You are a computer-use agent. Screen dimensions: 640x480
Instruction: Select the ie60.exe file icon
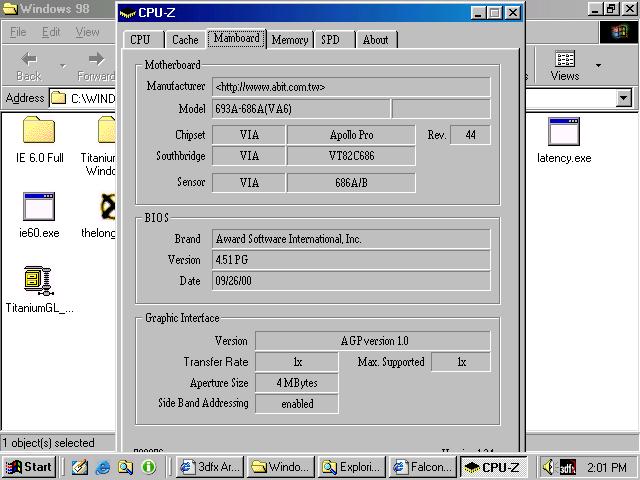(39, 207)
